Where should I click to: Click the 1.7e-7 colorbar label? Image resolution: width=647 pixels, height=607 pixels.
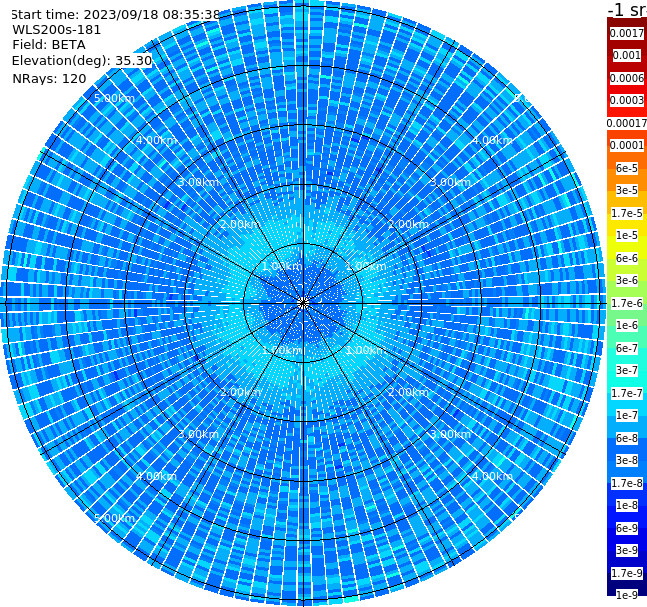pos(627,393)
